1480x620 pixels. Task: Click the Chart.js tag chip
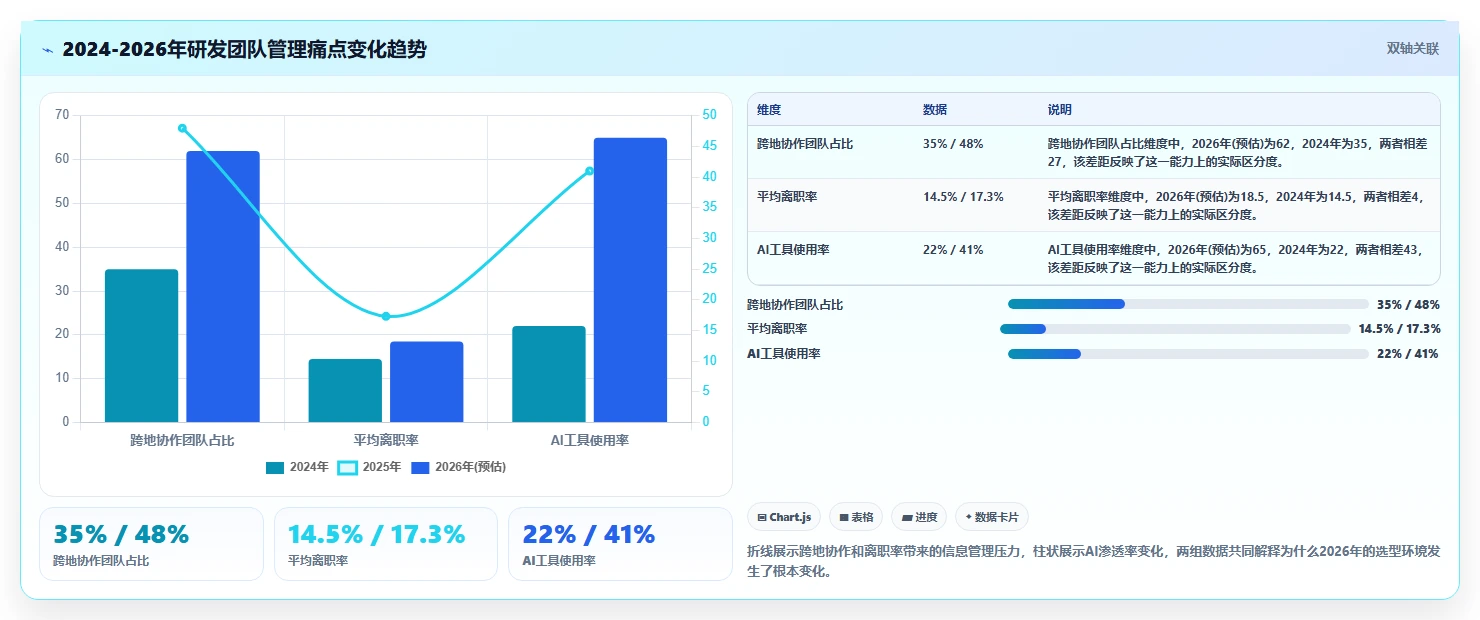[784, 517]
